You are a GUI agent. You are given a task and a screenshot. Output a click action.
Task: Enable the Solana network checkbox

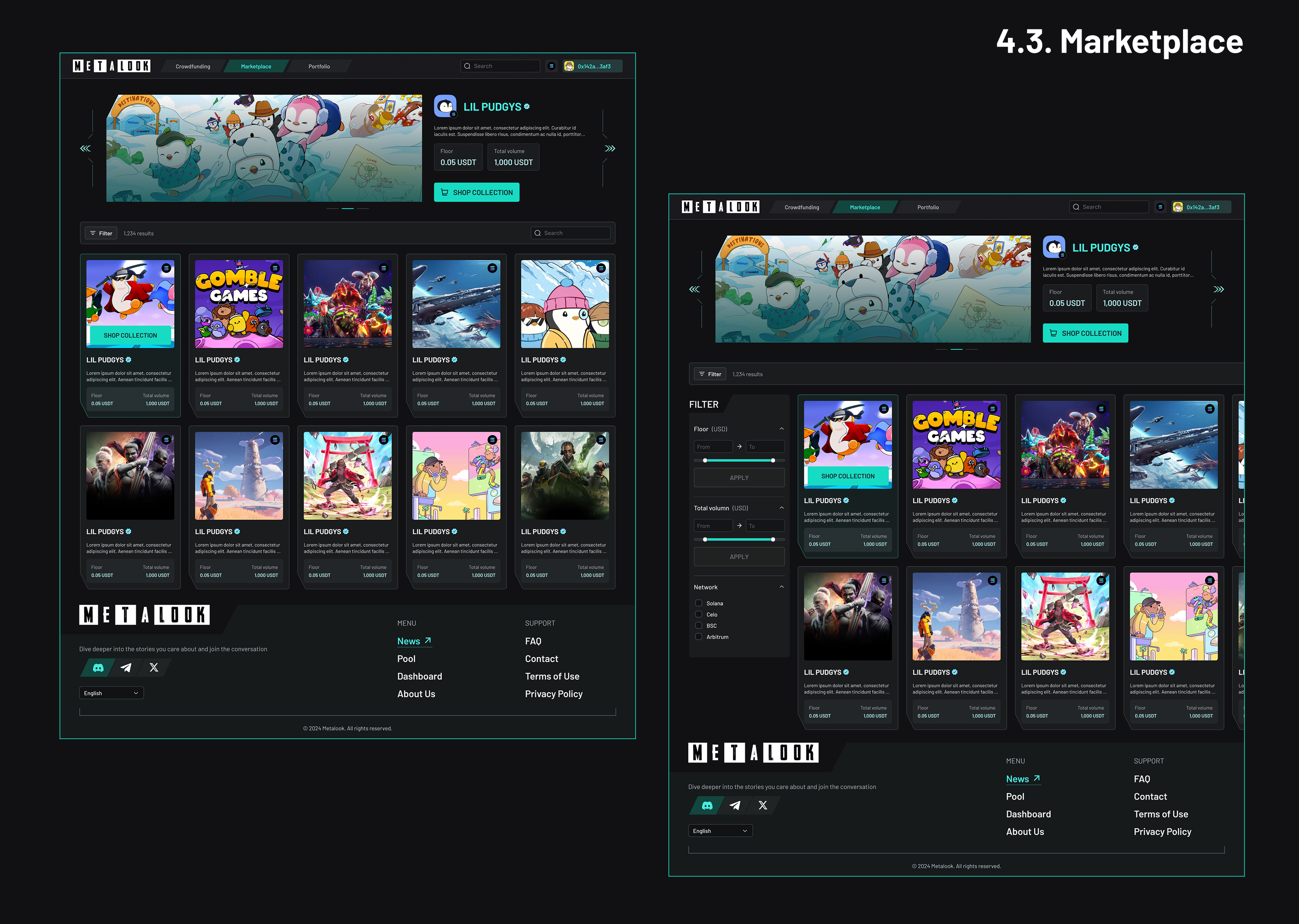[698, 603]
